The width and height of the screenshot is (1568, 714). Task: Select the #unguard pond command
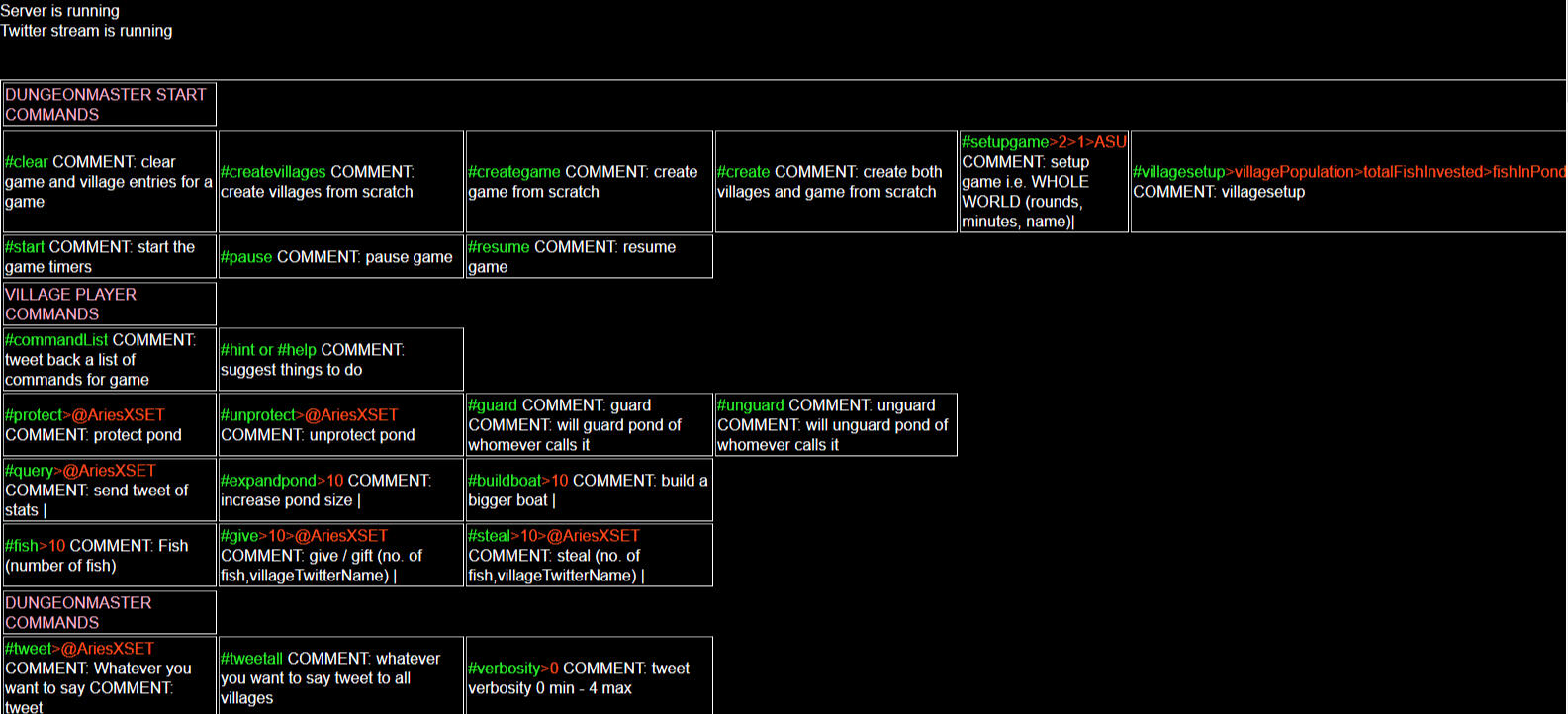coord(750,405)
